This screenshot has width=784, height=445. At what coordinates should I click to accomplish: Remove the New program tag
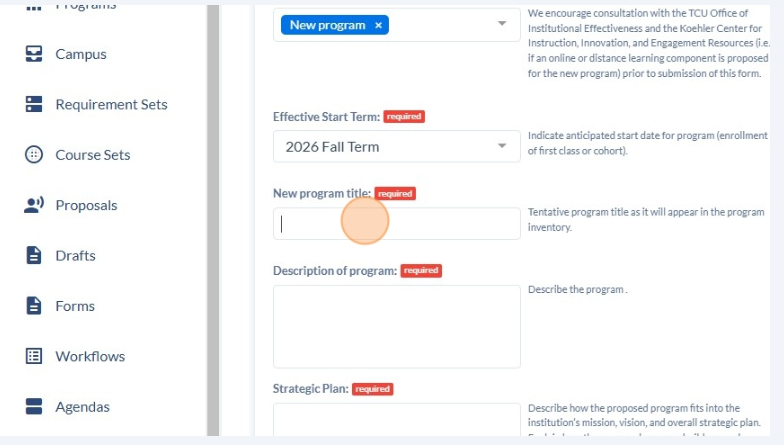(x=378, y=25)
